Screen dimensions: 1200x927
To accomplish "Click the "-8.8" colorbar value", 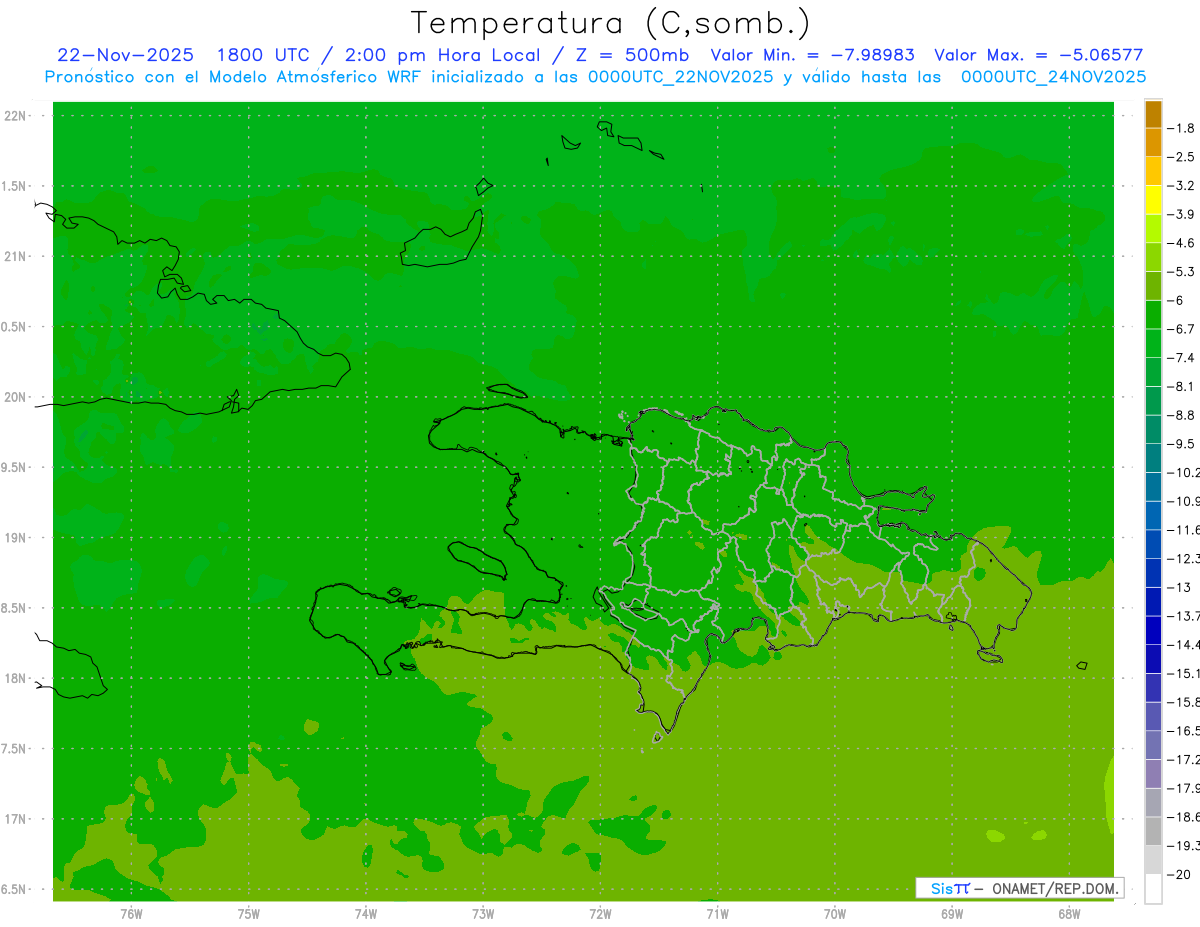I will 1182,415.
